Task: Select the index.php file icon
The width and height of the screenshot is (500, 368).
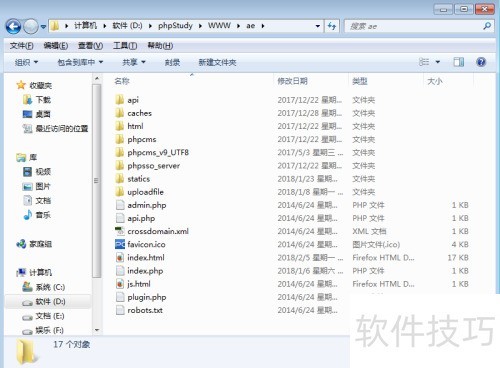Action: (x=120, y=271)
